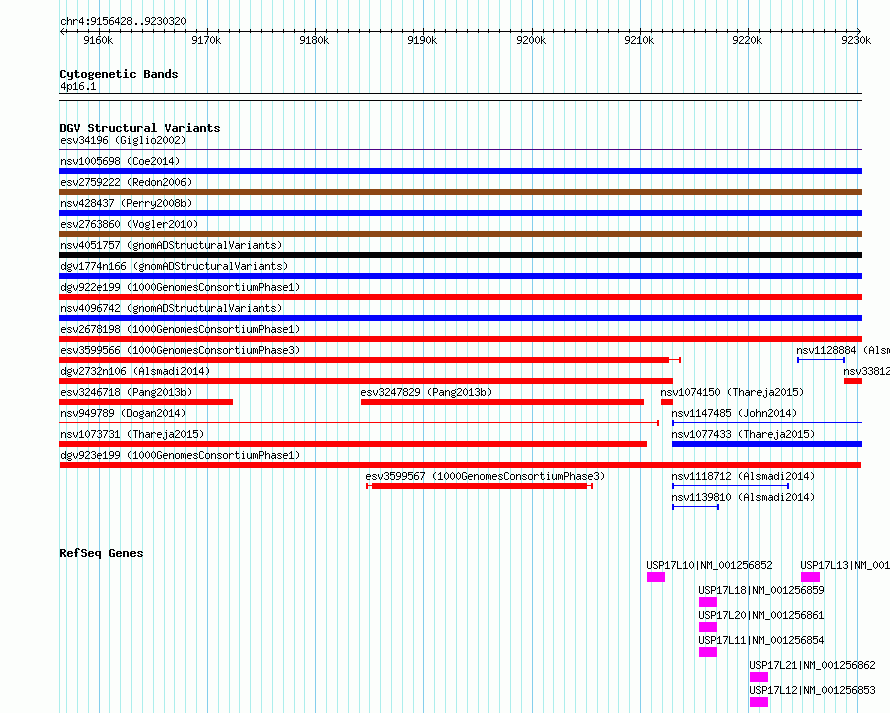Click the magenta USP17L20 gene block

tap(708, 627)
